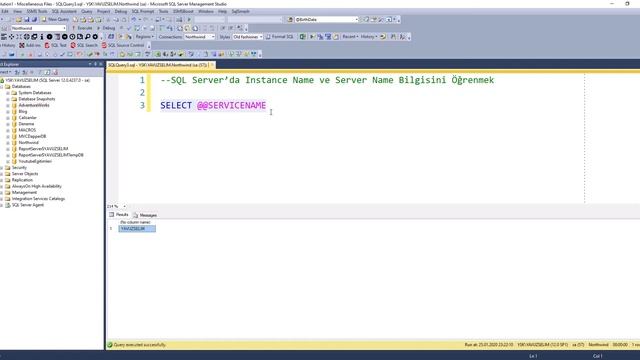This screenshot has height=360, width=640.
Task: Open the Query menu
Action: pos(87,11)
